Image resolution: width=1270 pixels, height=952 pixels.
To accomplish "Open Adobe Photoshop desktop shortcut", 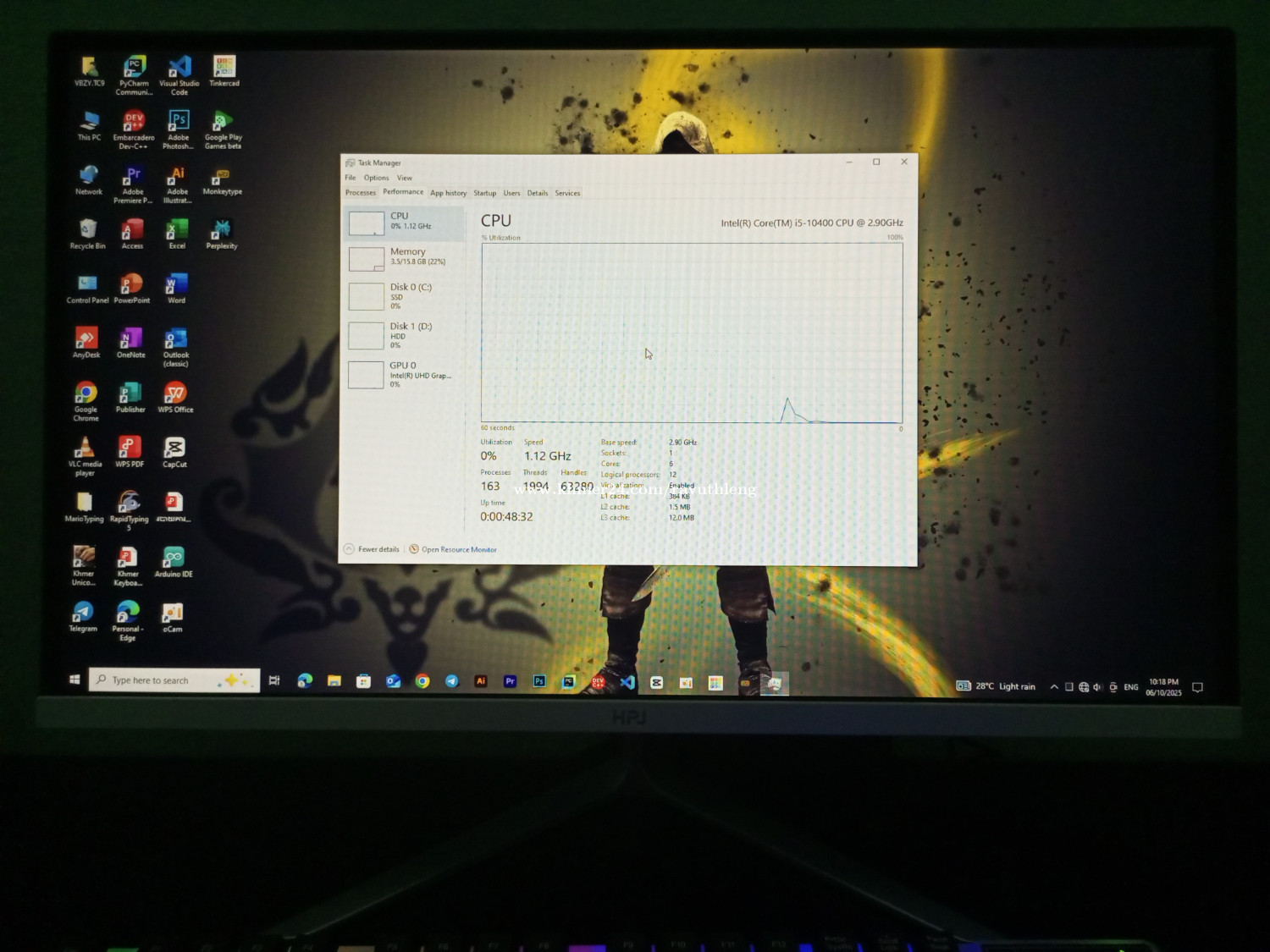I will point(179,129).
